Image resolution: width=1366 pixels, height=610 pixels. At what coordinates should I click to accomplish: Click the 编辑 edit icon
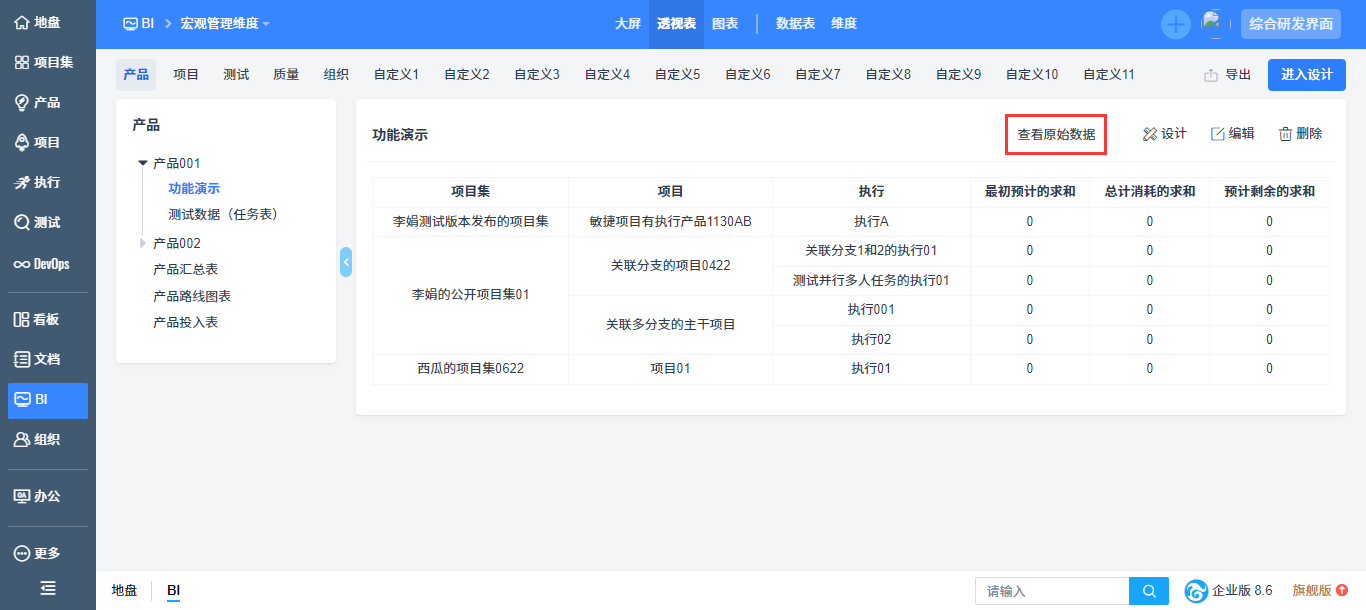point(1217,134)
